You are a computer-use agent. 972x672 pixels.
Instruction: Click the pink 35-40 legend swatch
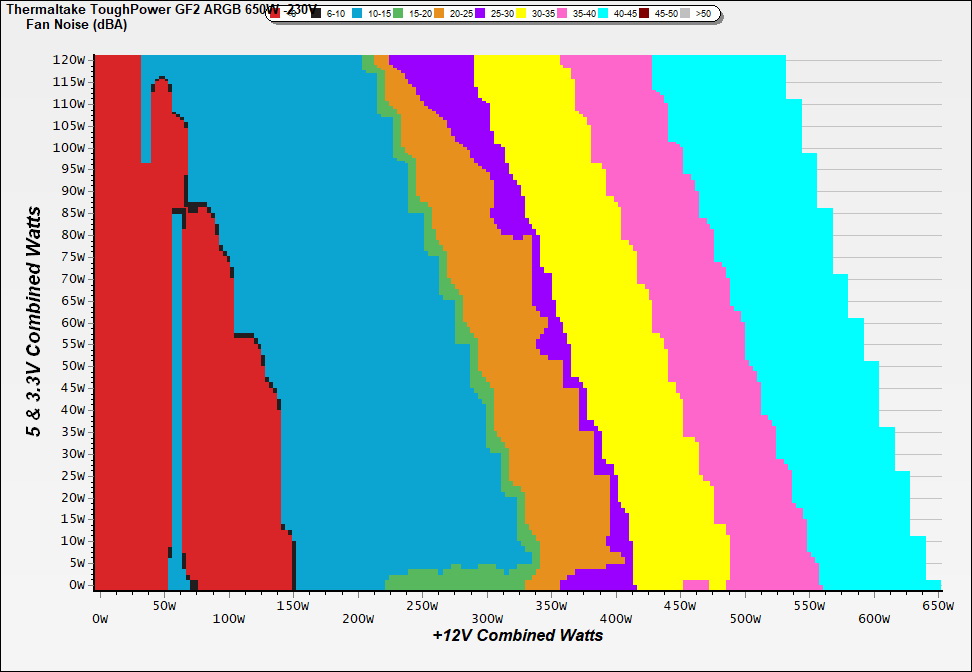click(562, 13)
